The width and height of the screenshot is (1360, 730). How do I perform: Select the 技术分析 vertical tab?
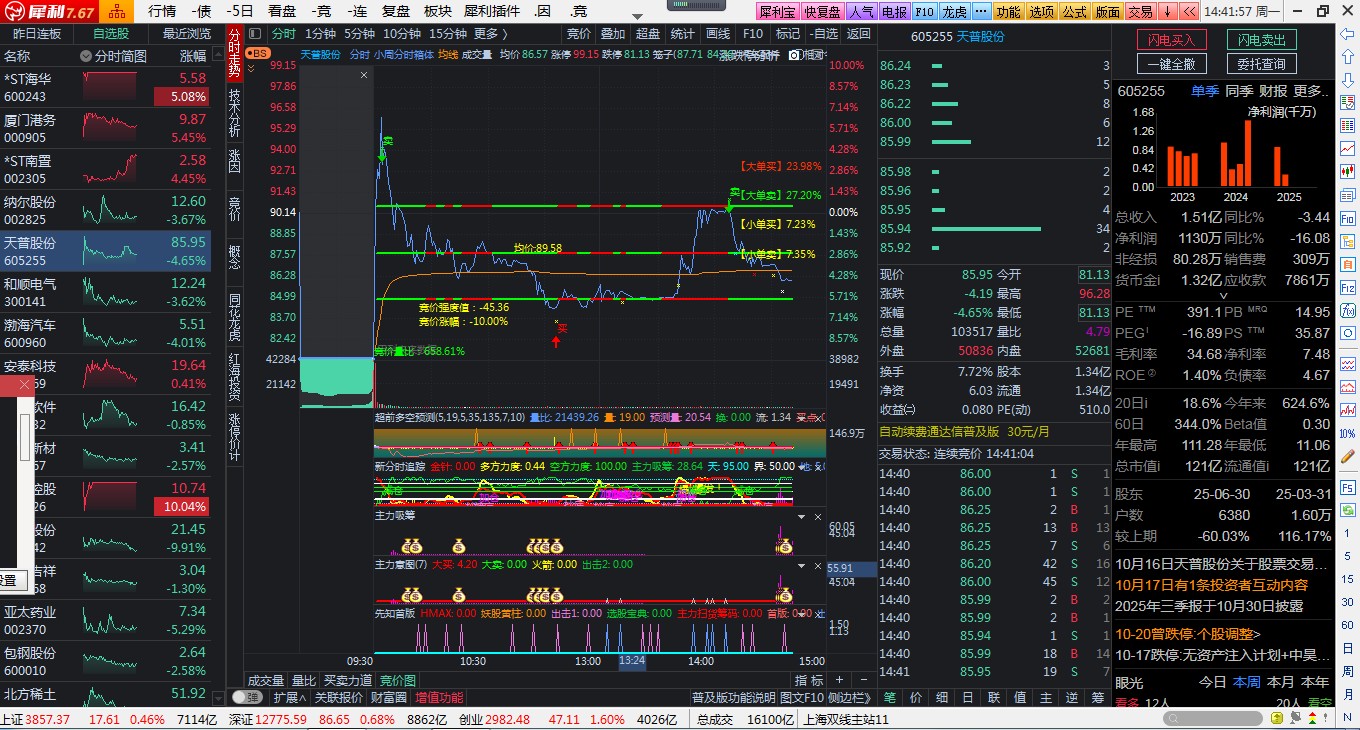click(x=234, y=112)
